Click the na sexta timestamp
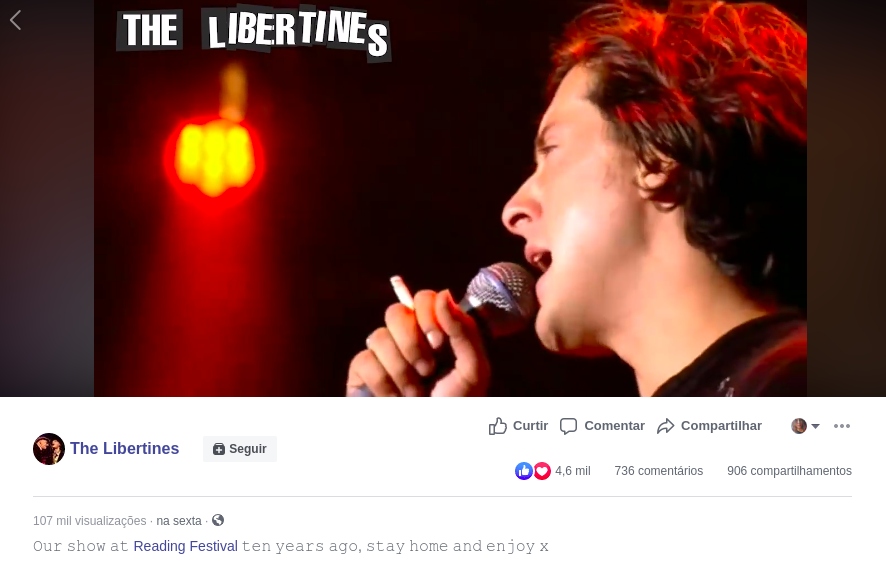 pos(179,520)
